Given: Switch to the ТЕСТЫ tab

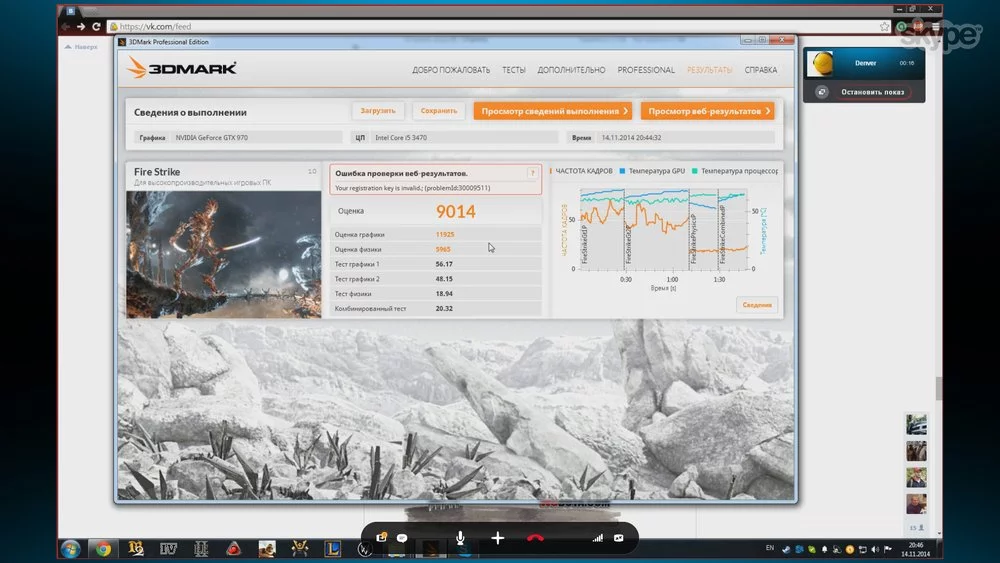Looking at the screenshot, I should pos(513,70).
